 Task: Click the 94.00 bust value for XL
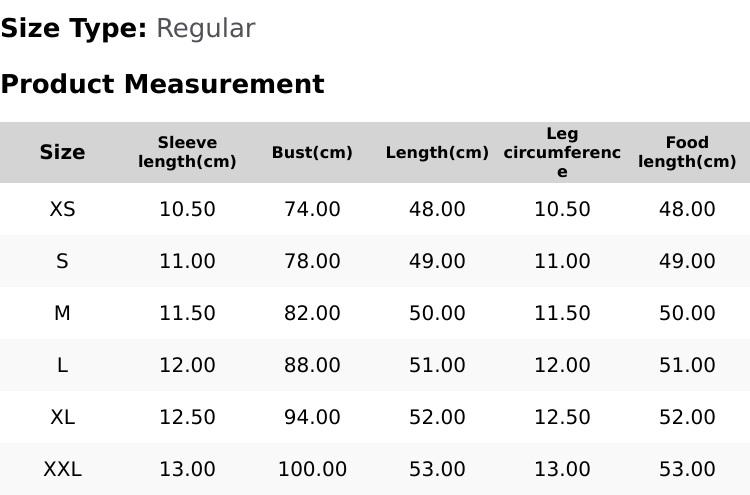pos(312,417)
